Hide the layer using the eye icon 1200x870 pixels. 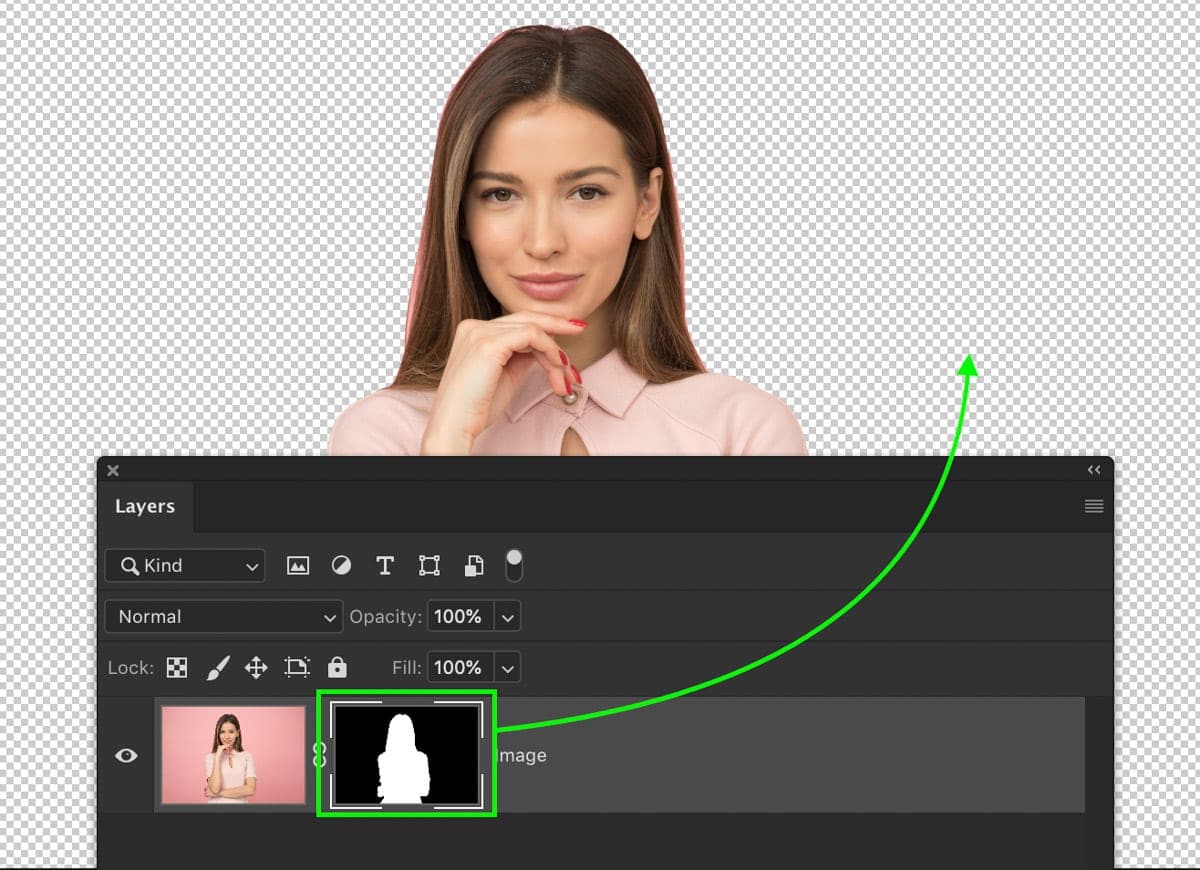(x=126, y=756)
